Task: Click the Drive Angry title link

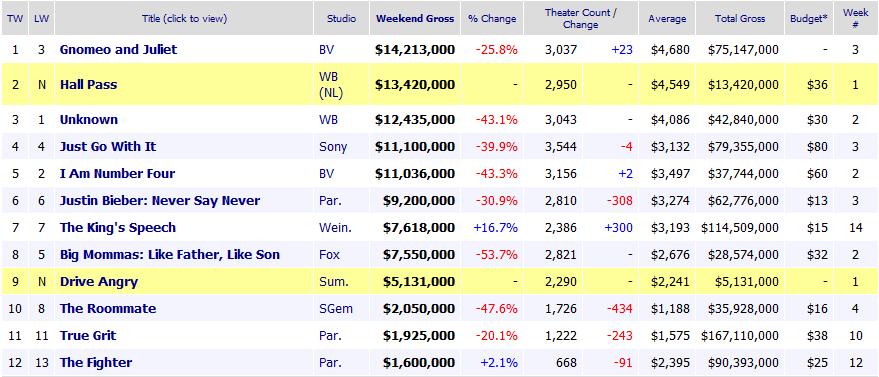Action: [99, 282]
